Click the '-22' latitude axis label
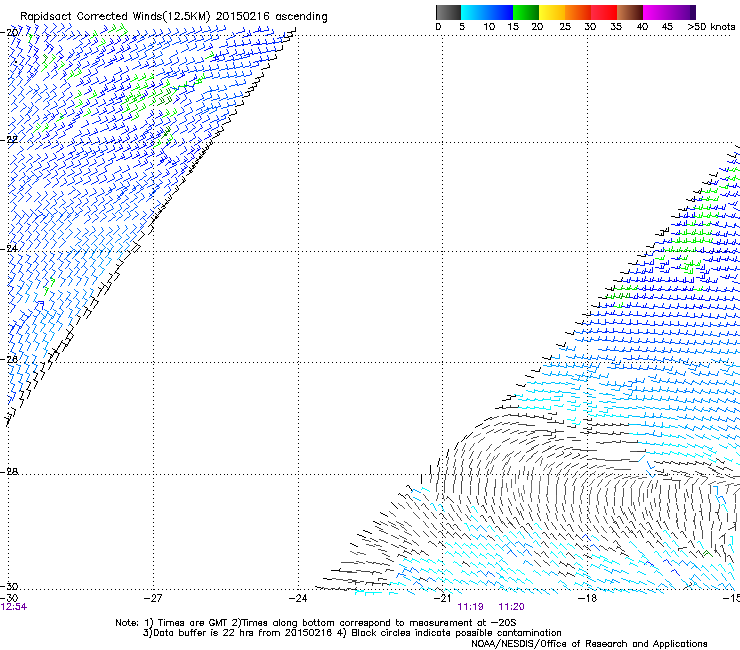 point(9,139)
